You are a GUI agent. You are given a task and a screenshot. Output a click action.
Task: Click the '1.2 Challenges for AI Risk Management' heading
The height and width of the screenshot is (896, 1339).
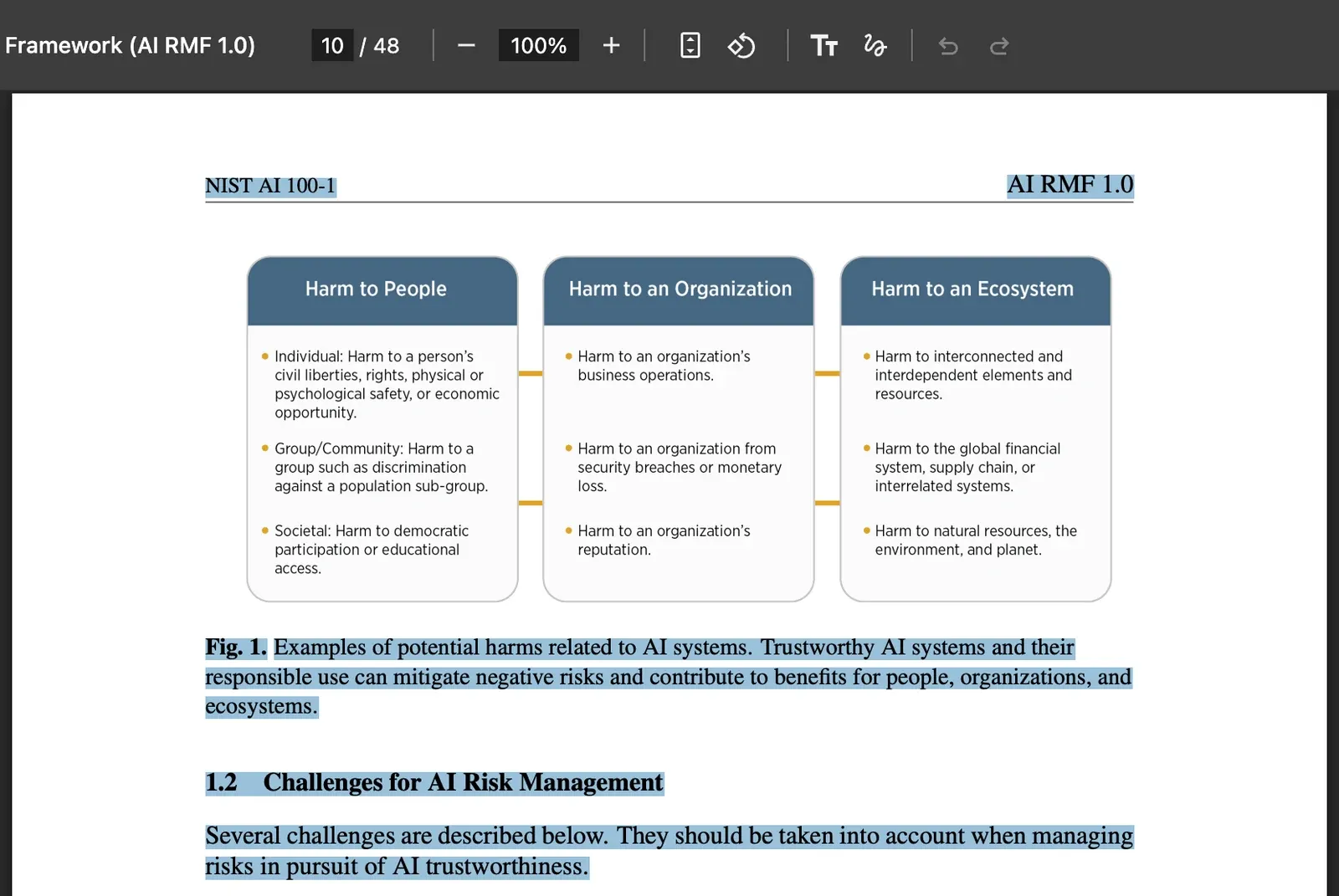434,782
